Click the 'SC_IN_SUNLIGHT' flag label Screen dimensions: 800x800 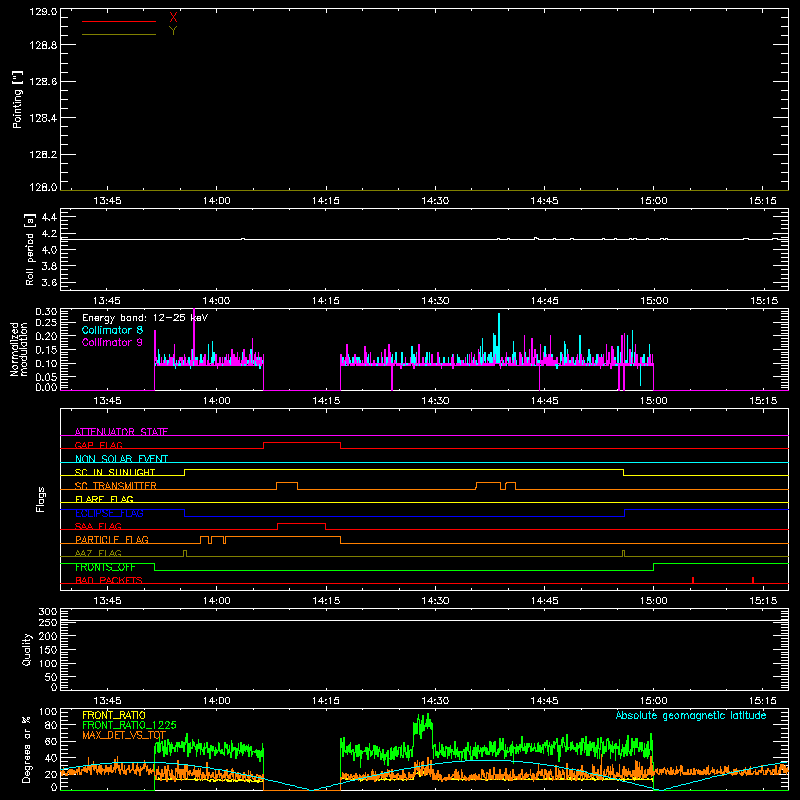point(115,472)
